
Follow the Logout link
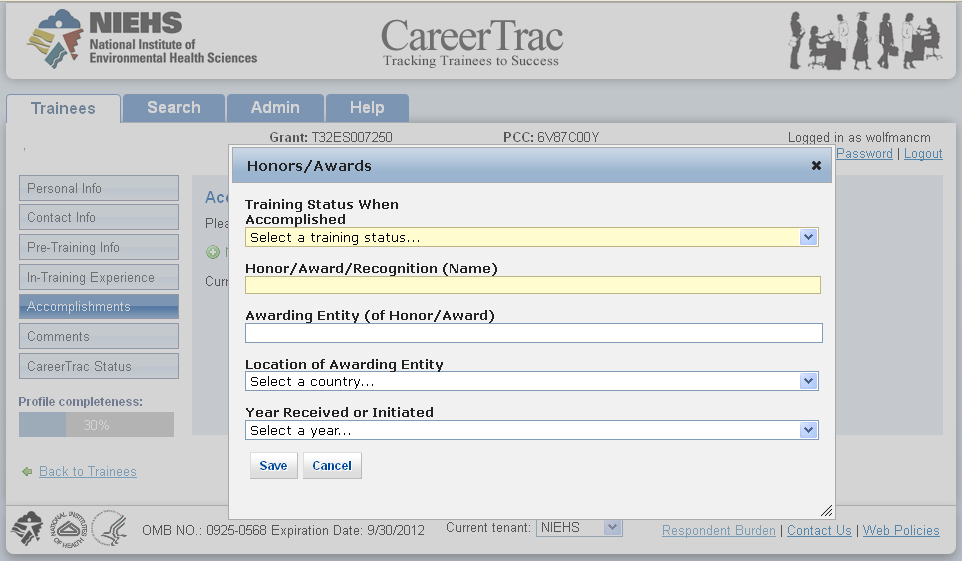923,154
